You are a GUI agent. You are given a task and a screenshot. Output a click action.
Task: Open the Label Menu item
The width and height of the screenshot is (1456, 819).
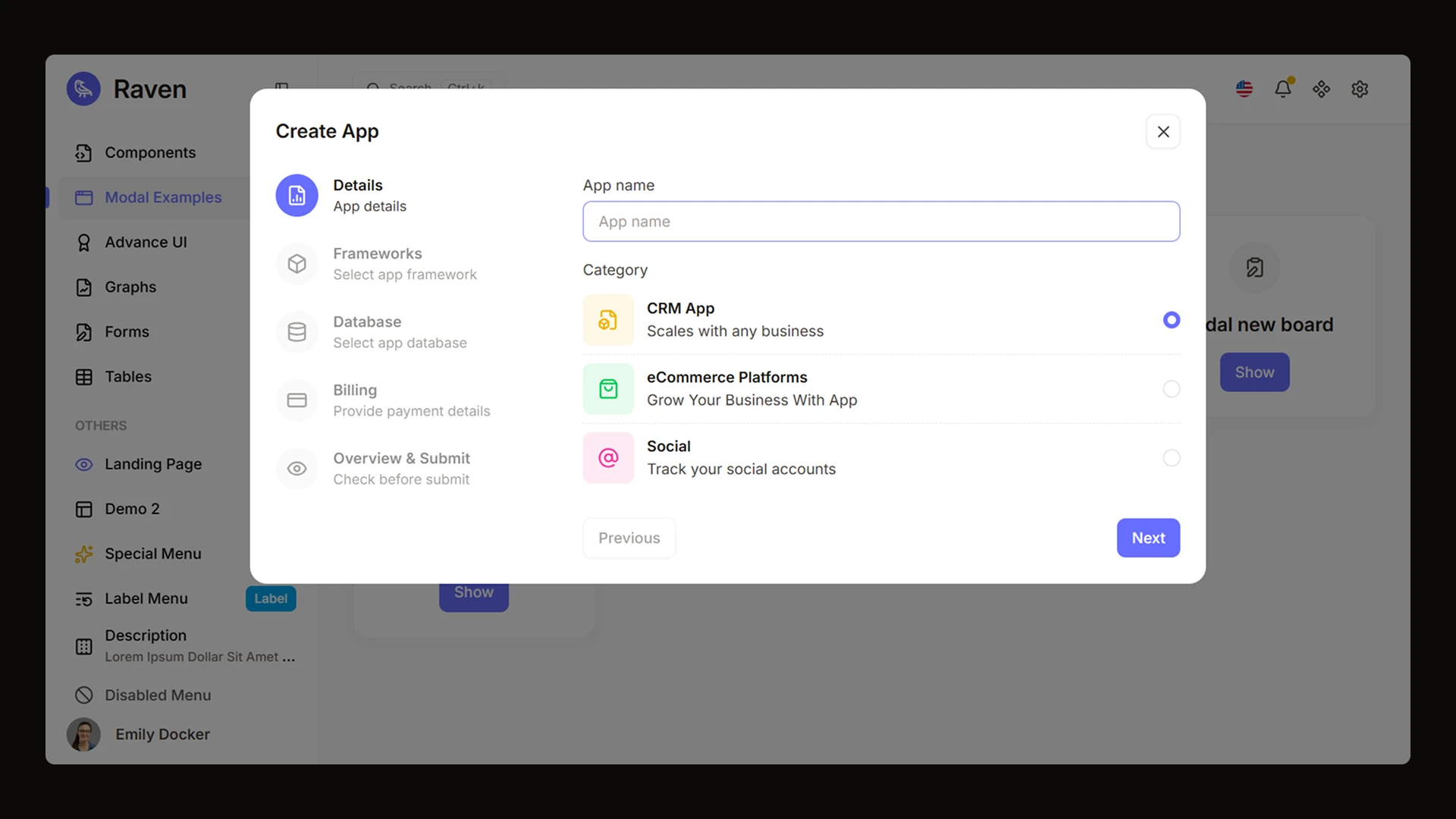(x=146, y=598)
